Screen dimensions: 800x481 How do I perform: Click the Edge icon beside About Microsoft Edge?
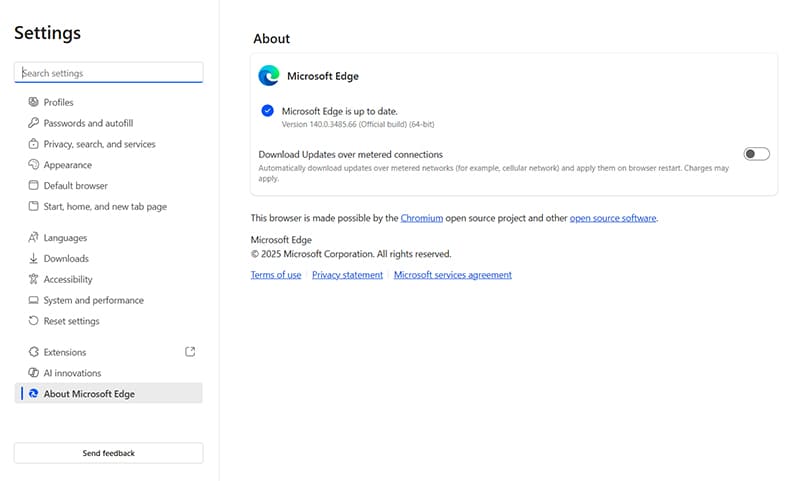coord(33,394)
